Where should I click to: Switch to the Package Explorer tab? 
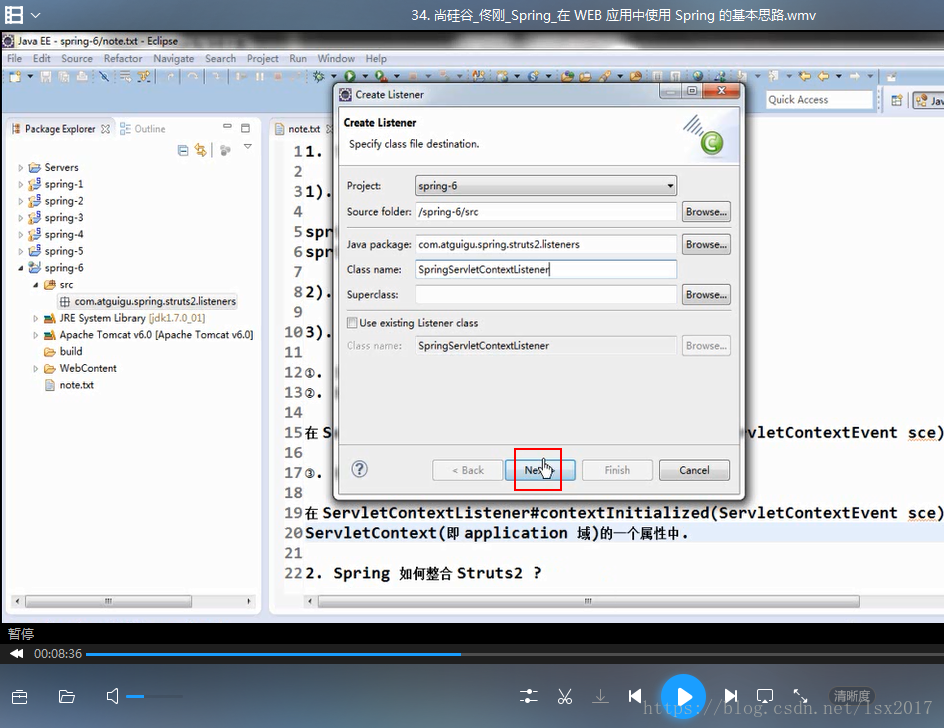[60, 129]
